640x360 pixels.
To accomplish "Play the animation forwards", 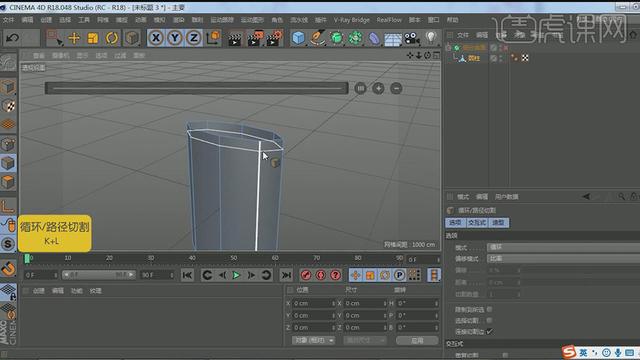I will tap(236, 275).
